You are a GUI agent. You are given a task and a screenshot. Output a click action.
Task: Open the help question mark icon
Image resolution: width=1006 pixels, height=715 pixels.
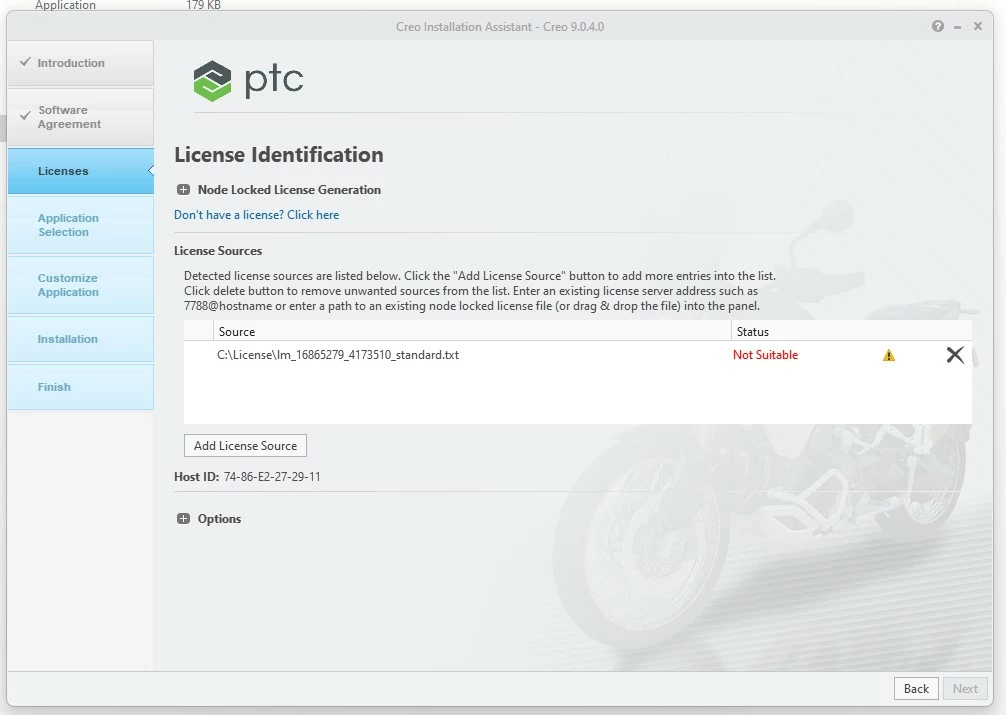(x=937, y=26)
